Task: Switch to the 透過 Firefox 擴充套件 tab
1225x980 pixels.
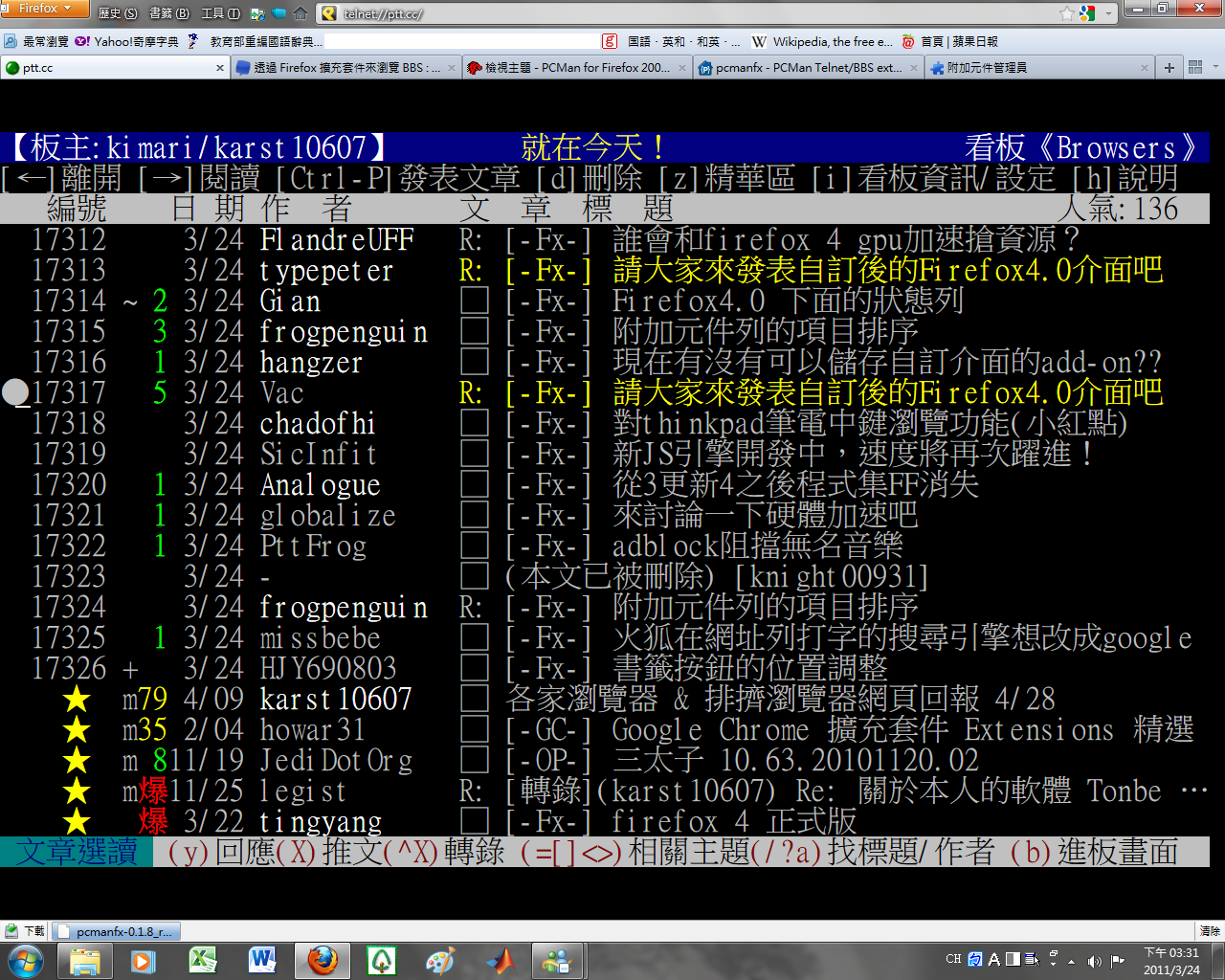Action: (x=345, y=68)
